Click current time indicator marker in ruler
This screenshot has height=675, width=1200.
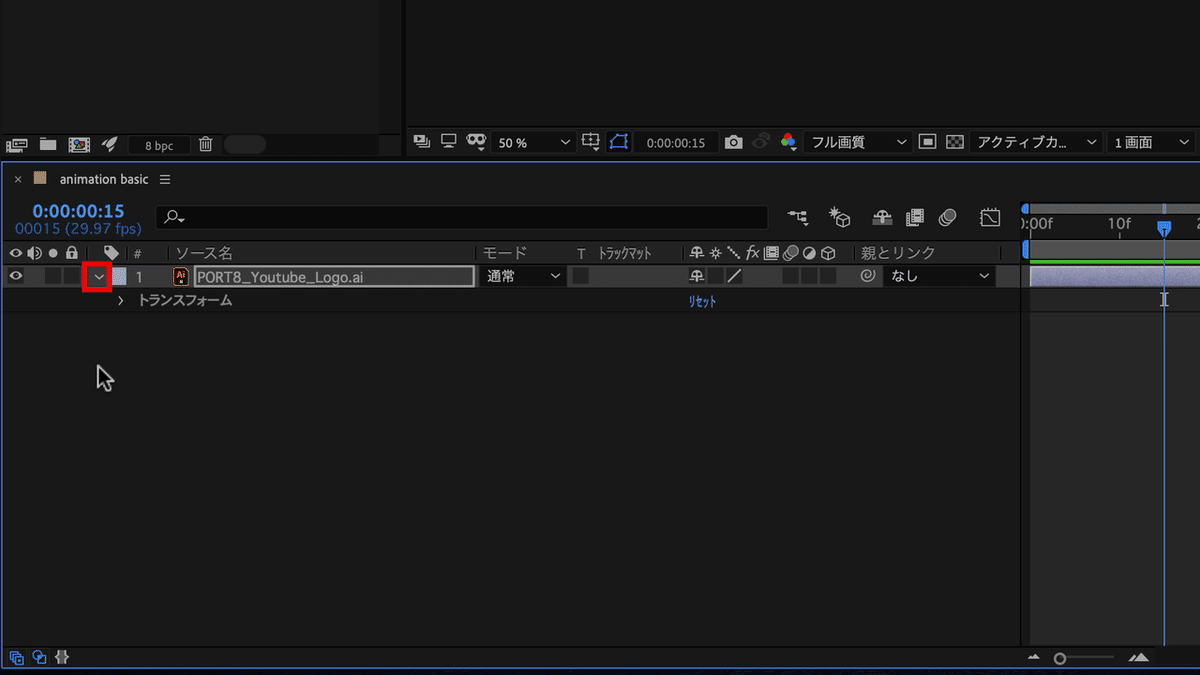coord(1164,228)
